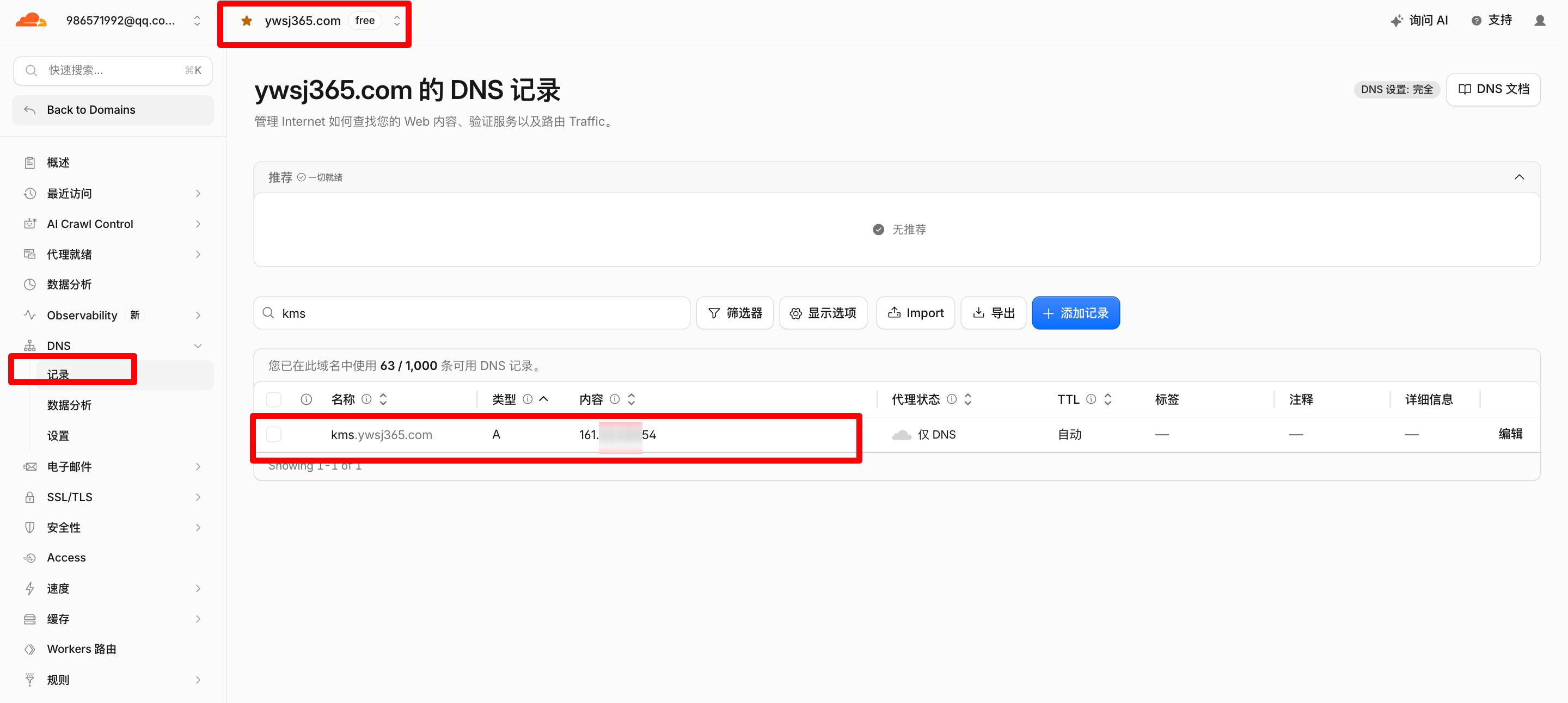Screen dimensions: 1568x703
Task: Click the Cloudflare logo icon
Action: [31, 20]
